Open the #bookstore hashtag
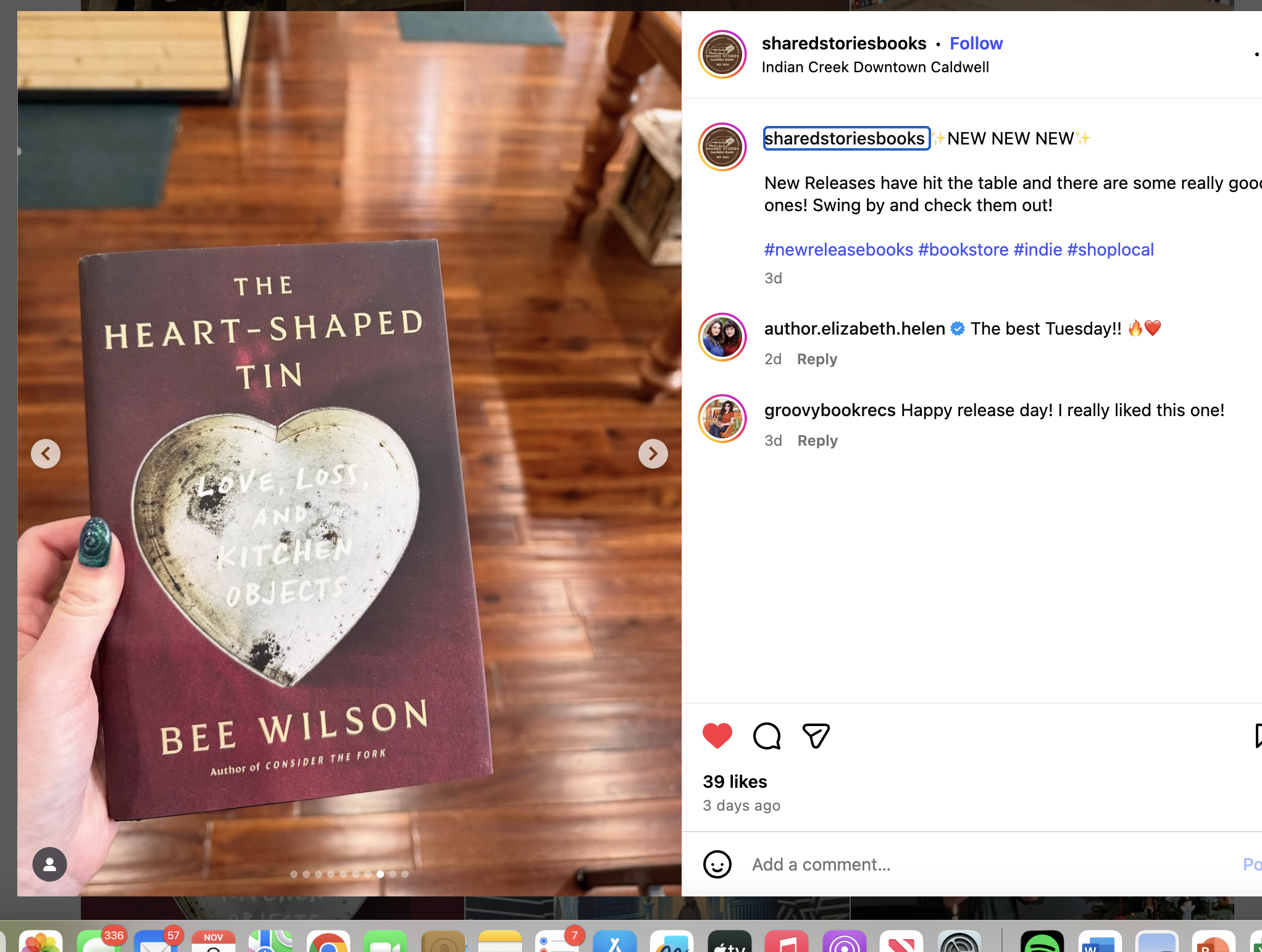This screenshot has height=952, width=1262. 963,249
